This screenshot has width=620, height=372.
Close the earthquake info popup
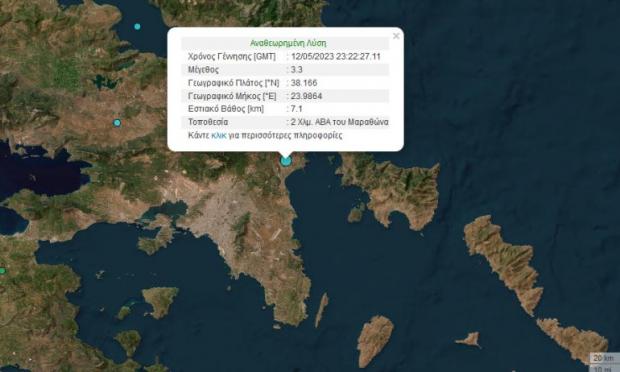point(396,36)
